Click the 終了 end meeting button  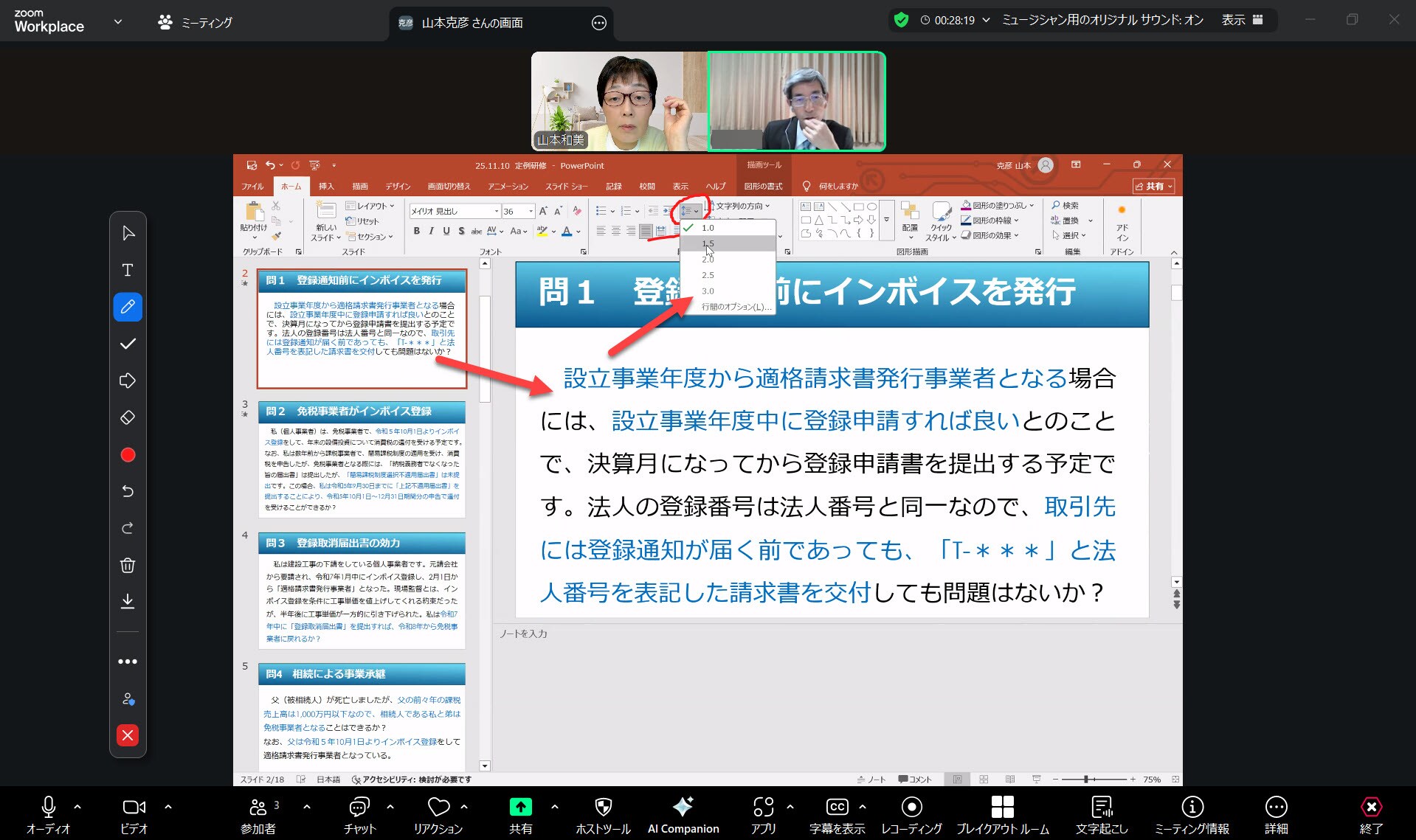[x=1370, y=814]
